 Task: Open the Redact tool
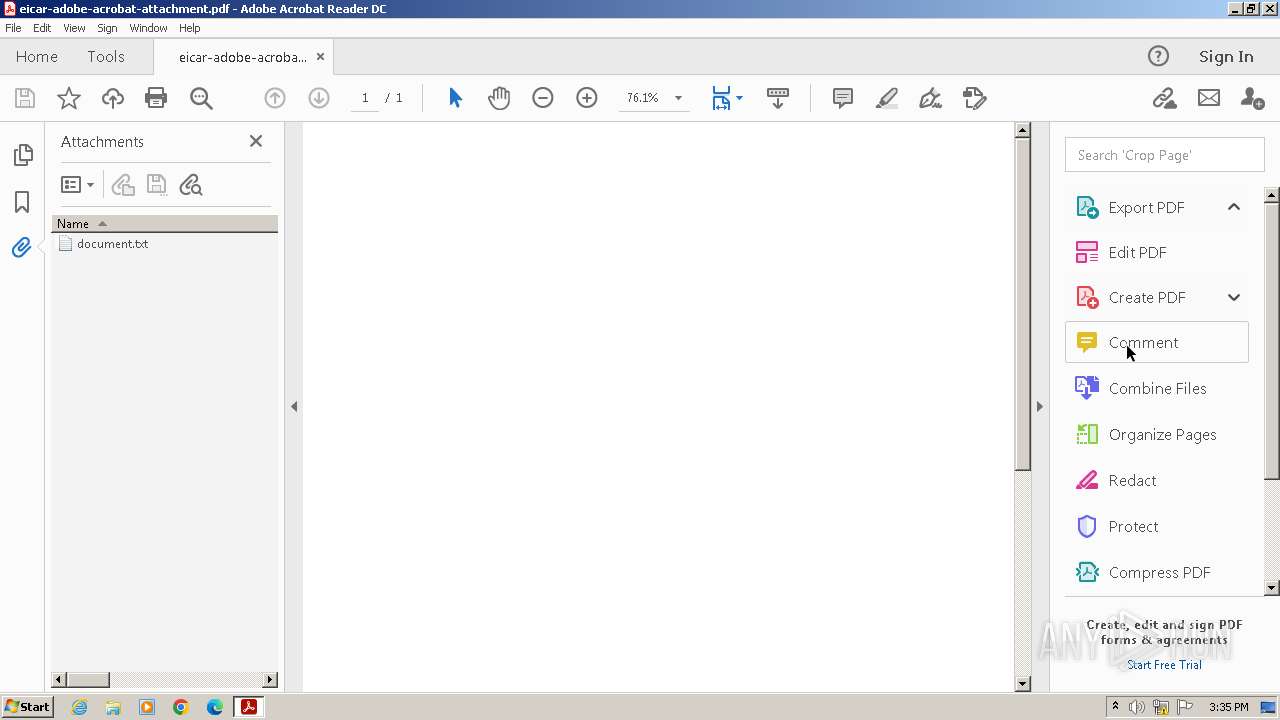(x=1157, y=480)
